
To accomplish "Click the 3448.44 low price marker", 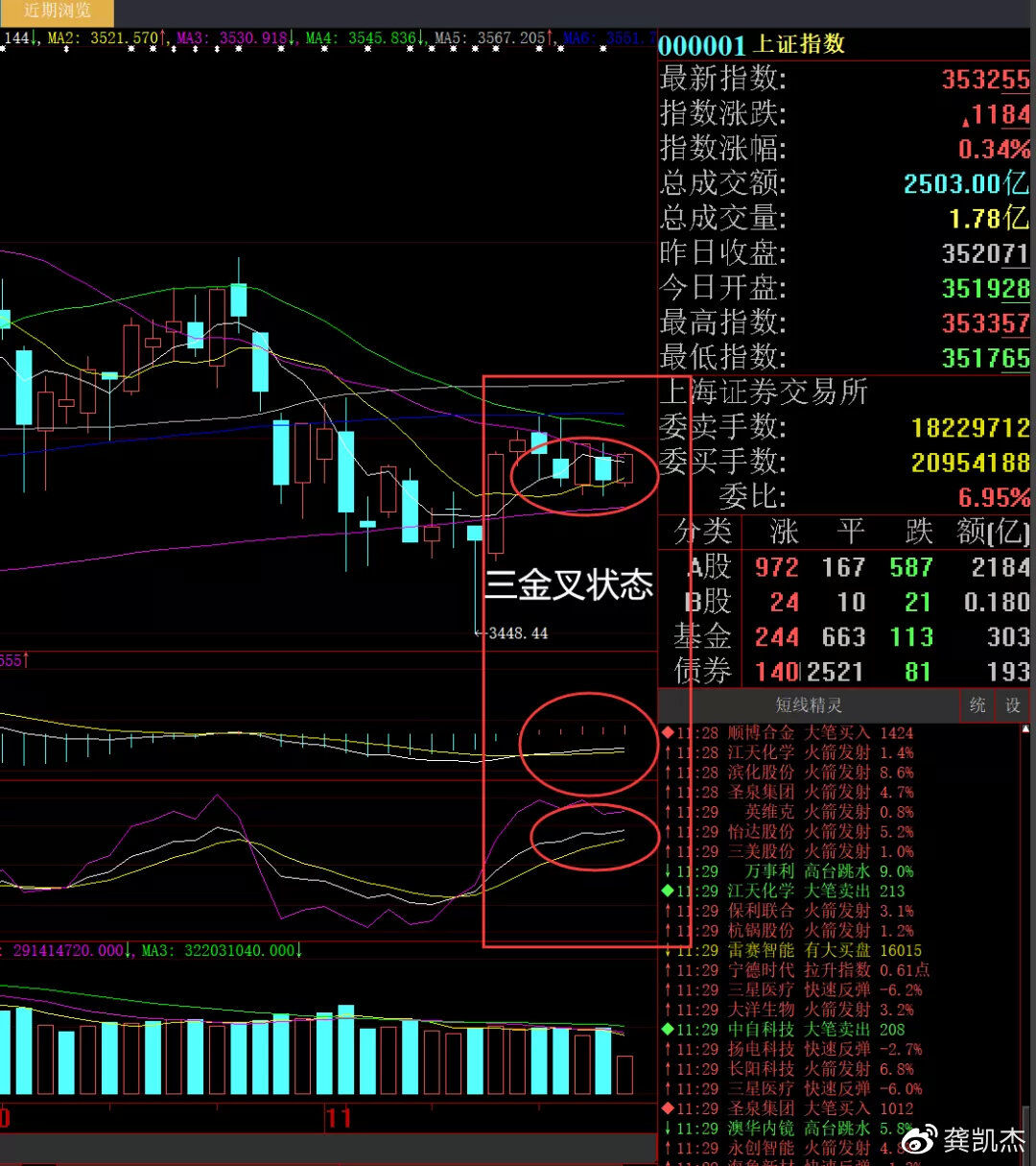I will pyautogui.click(x=516, y=633).
